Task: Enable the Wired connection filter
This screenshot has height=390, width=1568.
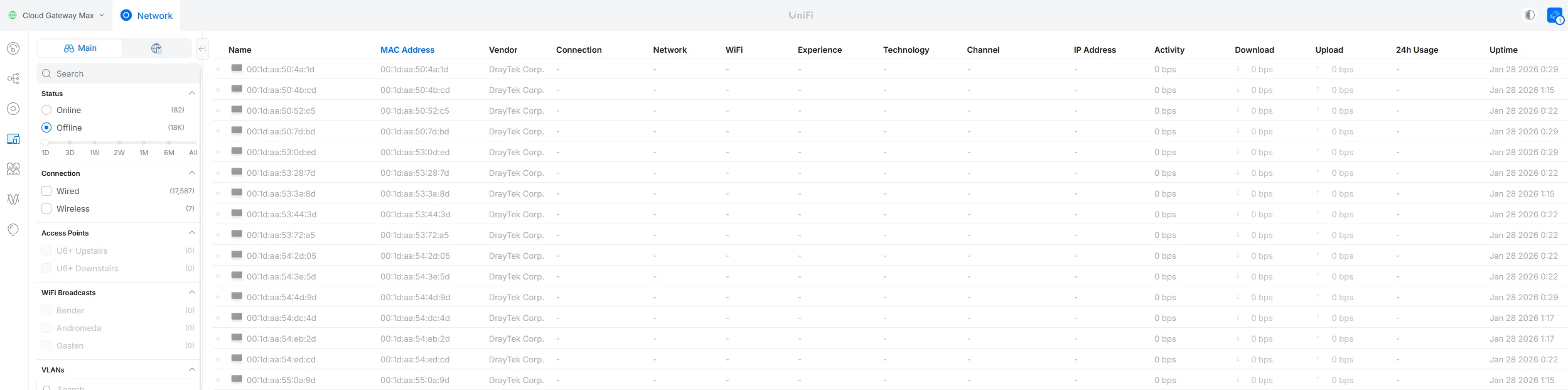Action: [47, 190]
